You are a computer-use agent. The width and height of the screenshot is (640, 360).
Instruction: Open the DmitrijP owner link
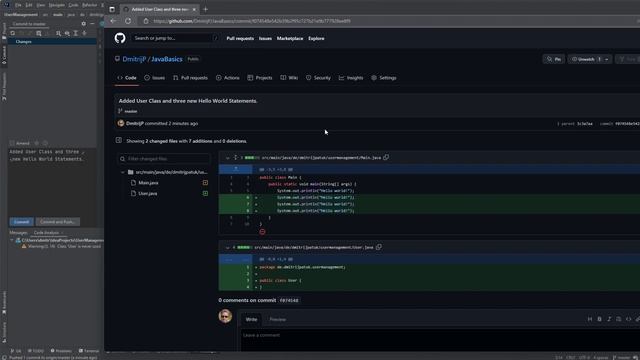[134, 59]
